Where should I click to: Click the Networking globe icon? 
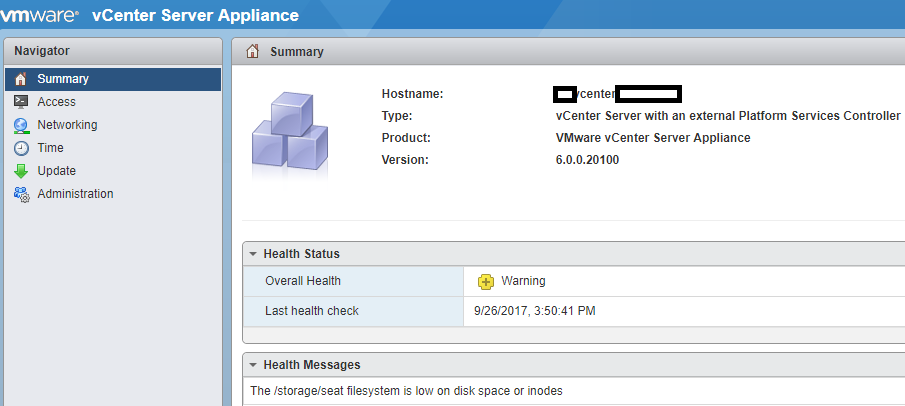tap(21, 125)
